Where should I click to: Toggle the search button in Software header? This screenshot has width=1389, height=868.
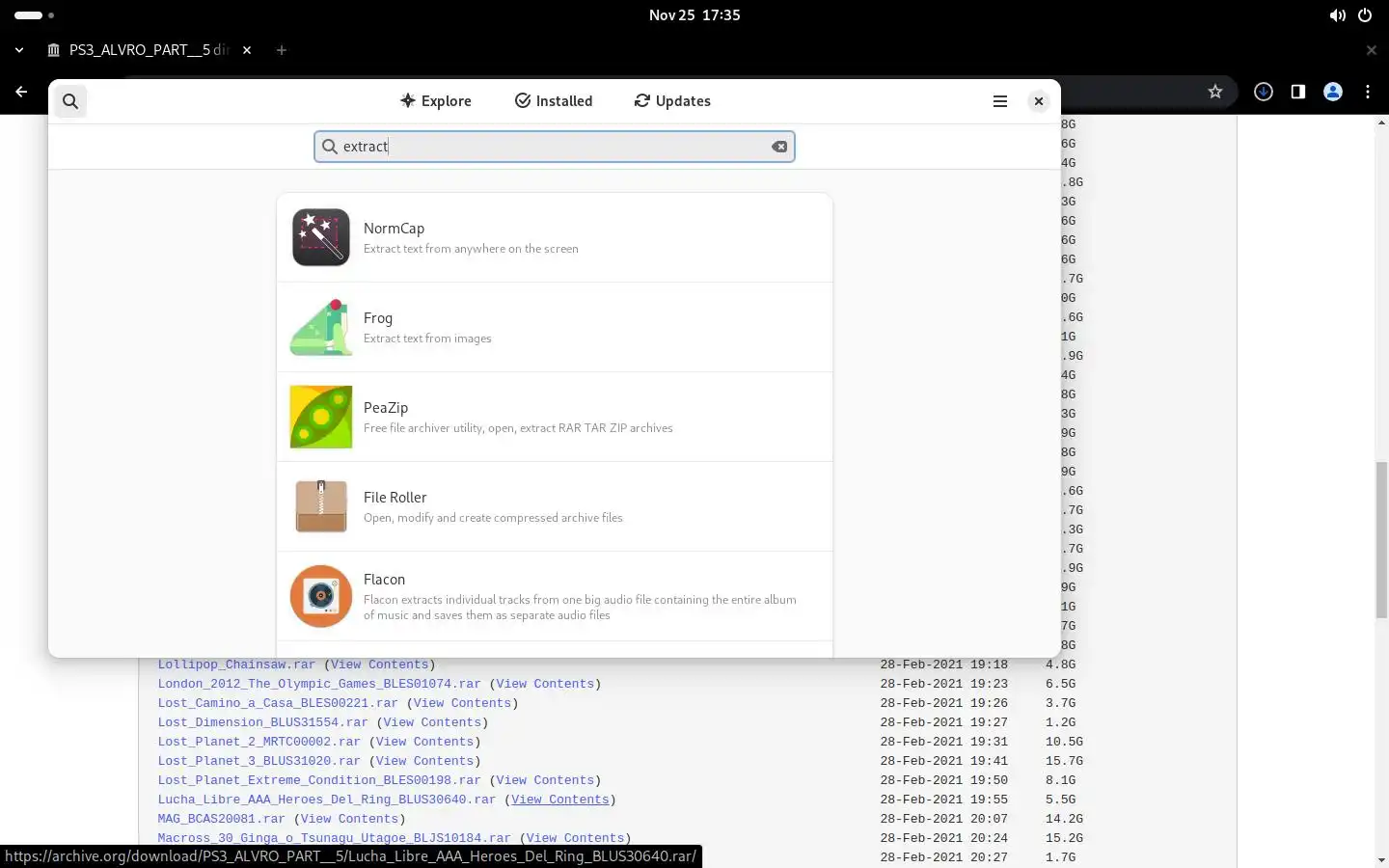pyautogui.click(x=70, y=101)
